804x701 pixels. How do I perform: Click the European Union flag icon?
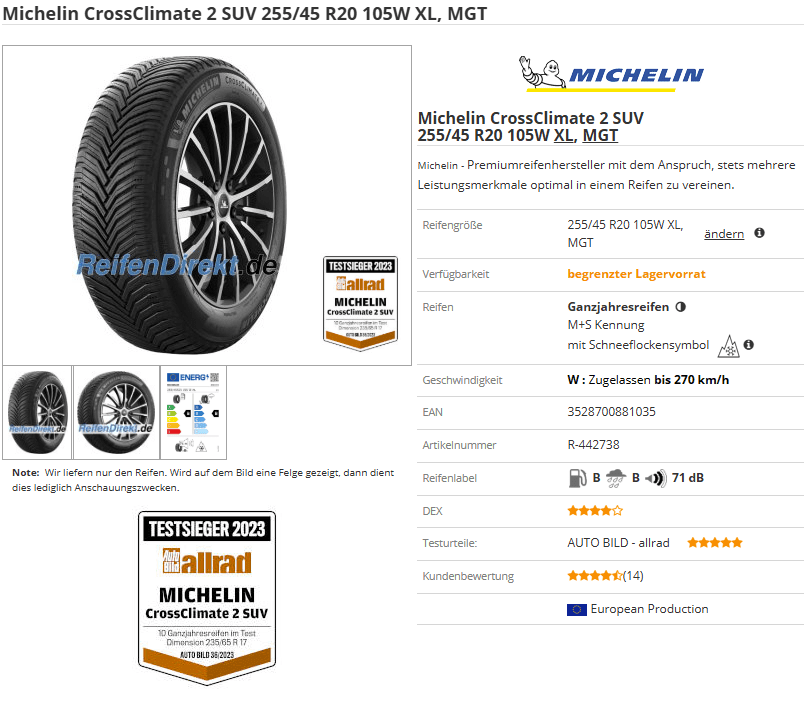point(576,609)
